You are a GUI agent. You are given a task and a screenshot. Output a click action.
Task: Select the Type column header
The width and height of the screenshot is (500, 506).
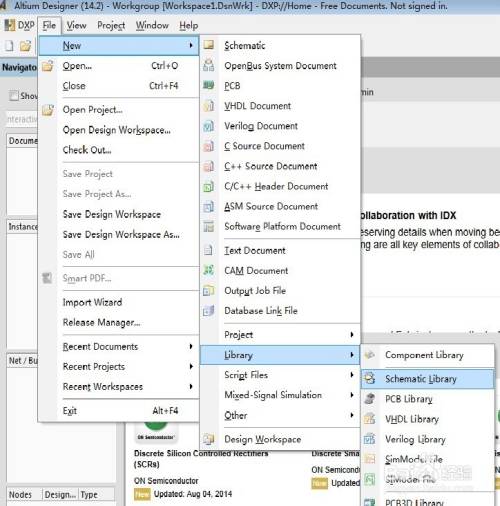(x=96, y=494)
